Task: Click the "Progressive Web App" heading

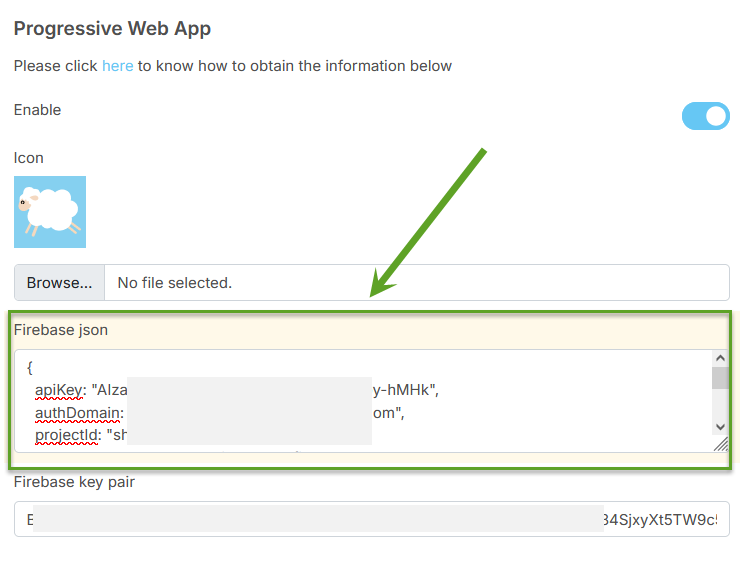Action: (x=112, y=28)
